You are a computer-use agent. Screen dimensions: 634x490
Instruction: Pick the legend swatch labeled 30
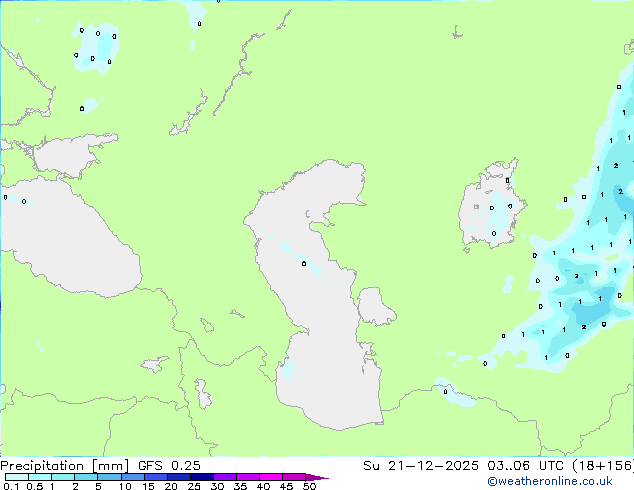tap(217, 478)
